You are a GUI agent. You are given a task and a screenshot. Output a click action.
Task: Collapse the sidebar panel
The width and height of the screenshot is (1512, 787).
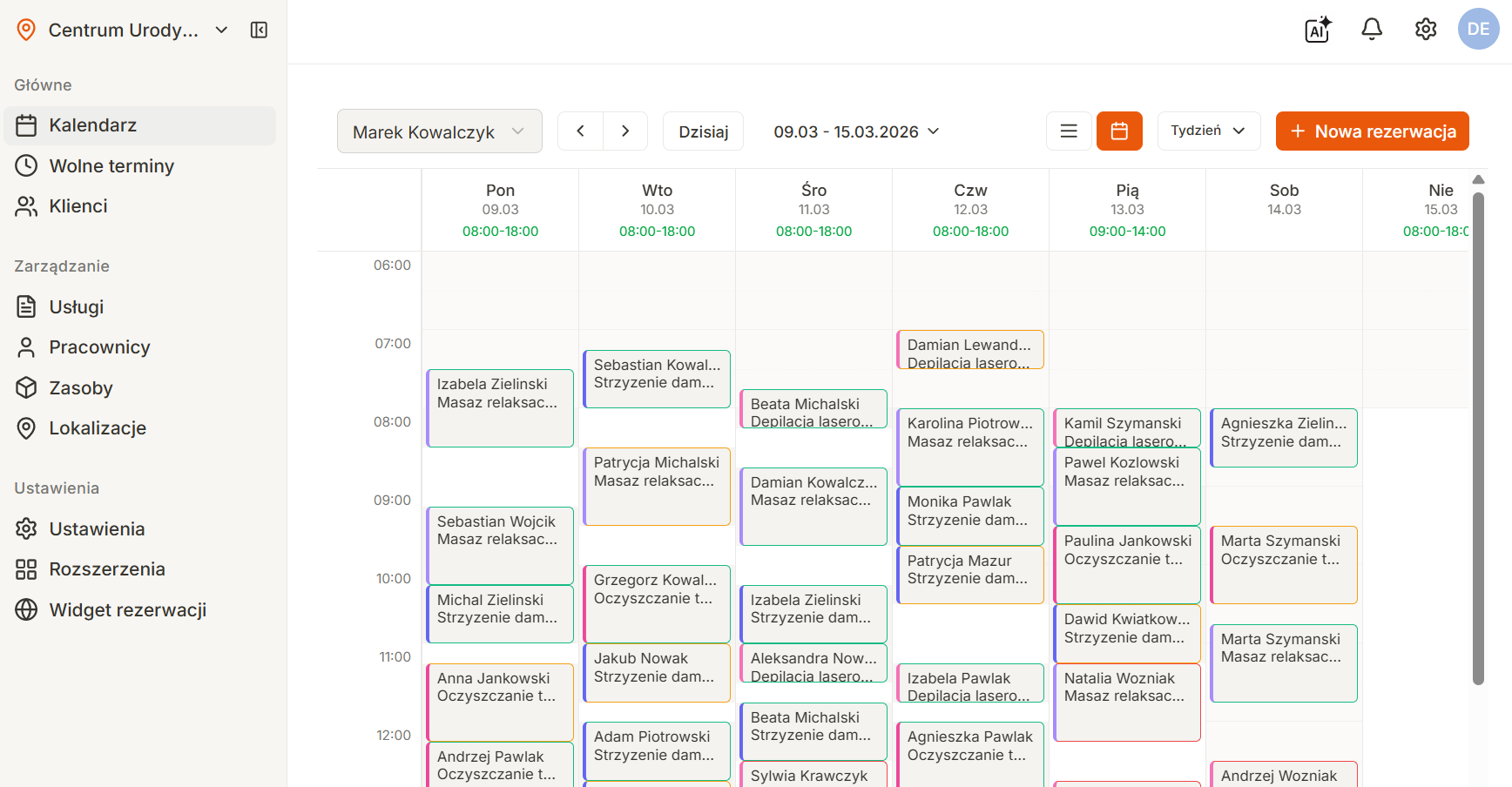259,29
